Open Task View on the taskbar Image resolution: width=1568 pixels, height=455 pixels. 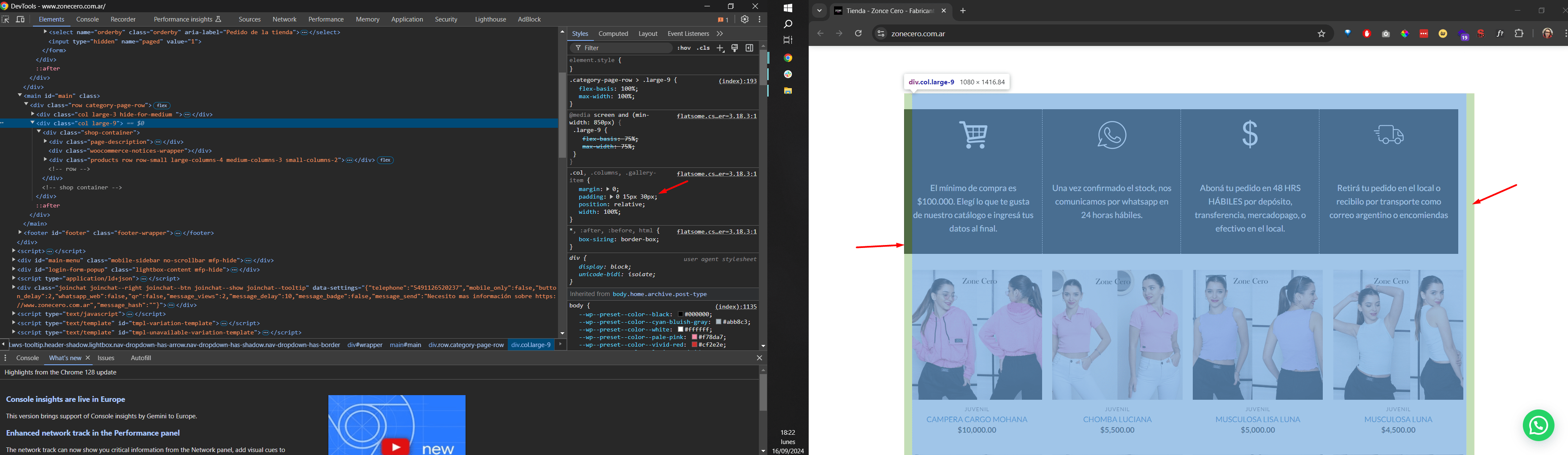point(788,40)
